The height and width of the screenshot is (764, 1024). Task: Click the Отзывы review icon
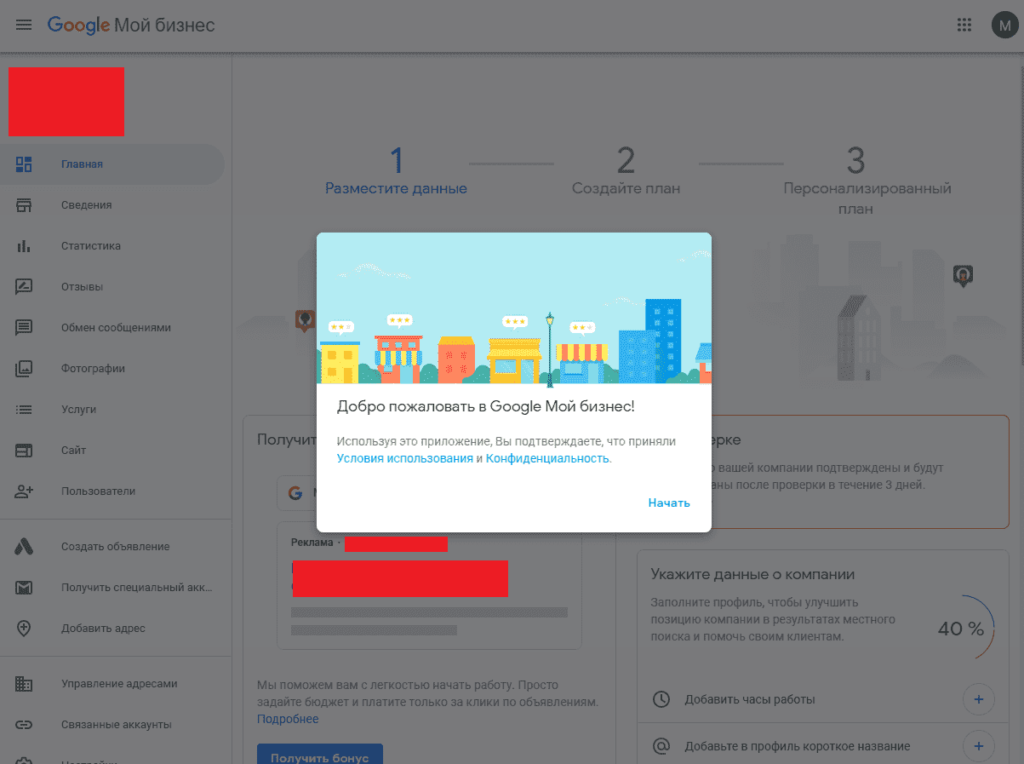point(24,287)
